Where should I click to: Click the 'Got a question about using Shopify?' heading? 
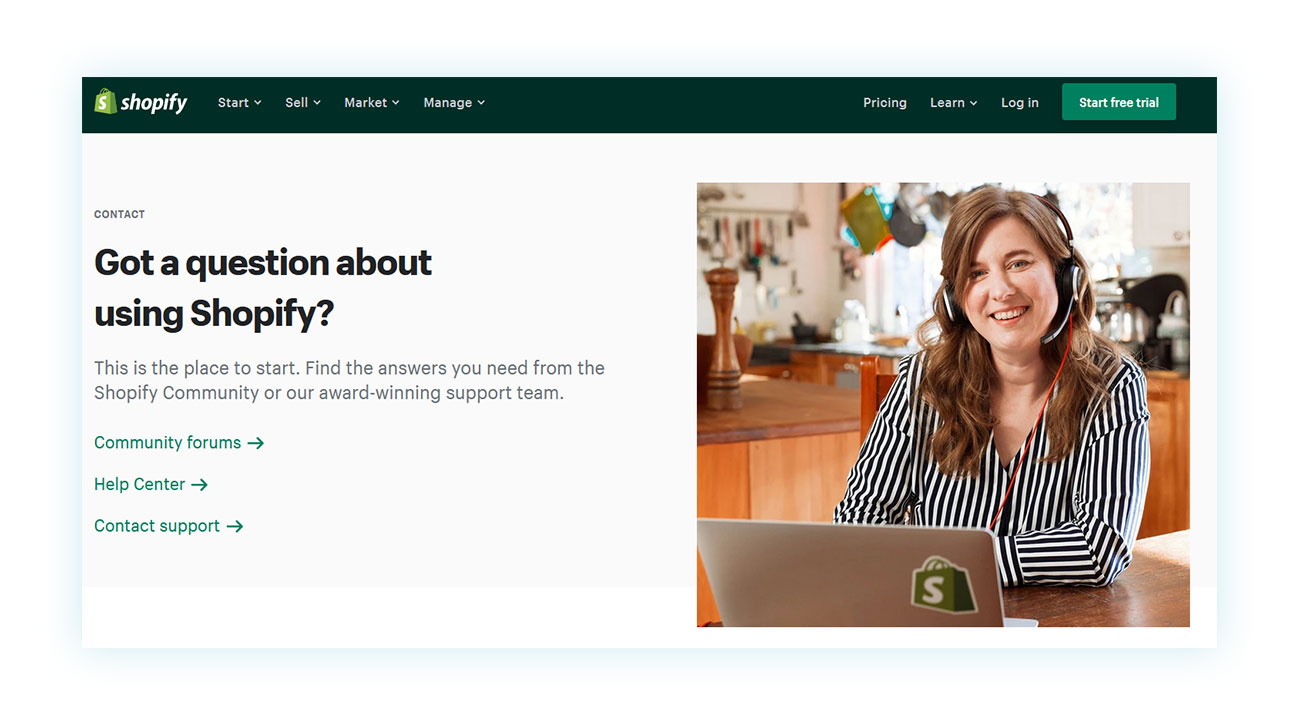click(263, 288)
